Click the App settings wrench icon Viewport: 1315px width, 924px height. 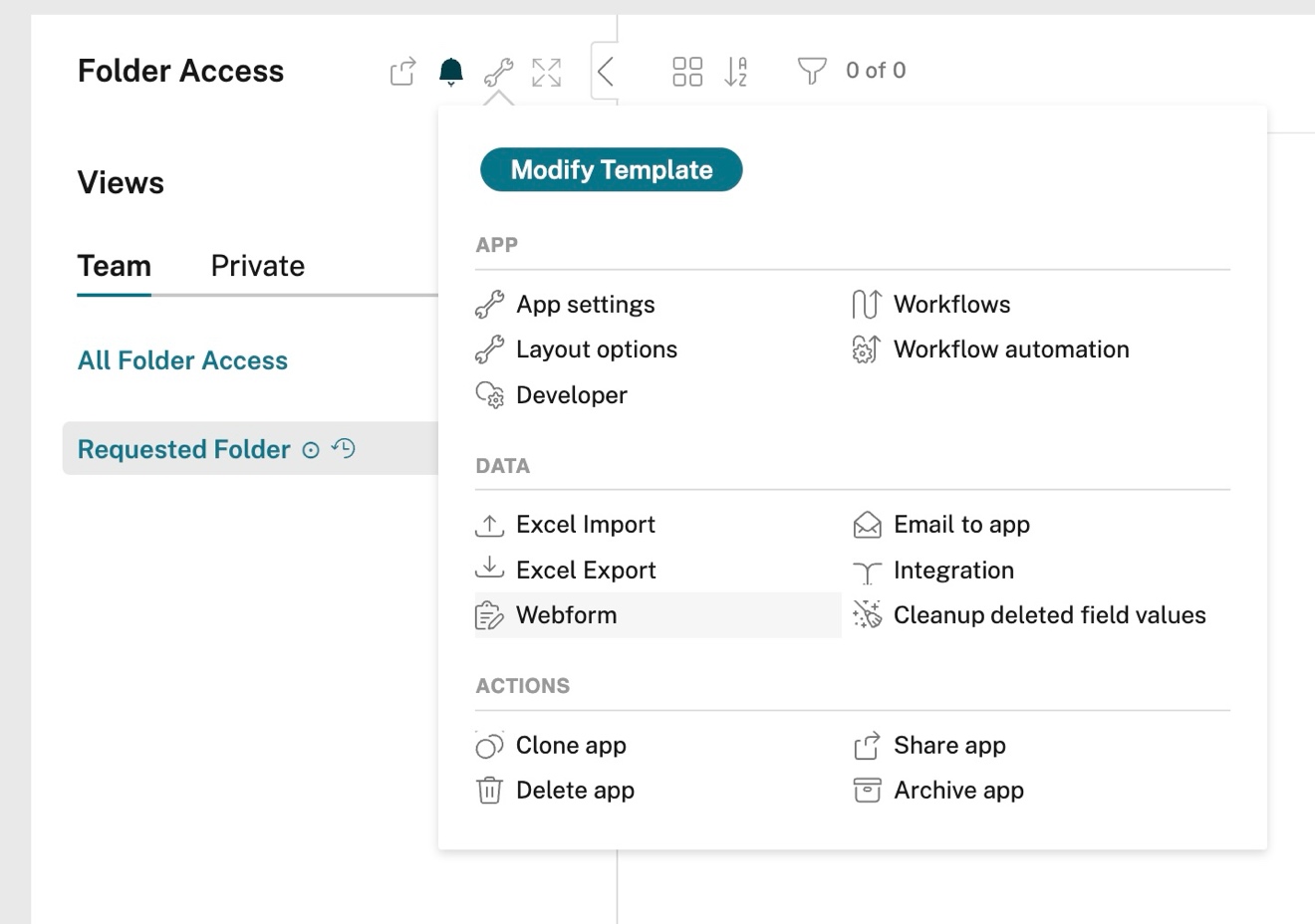(x=489, y=305)
